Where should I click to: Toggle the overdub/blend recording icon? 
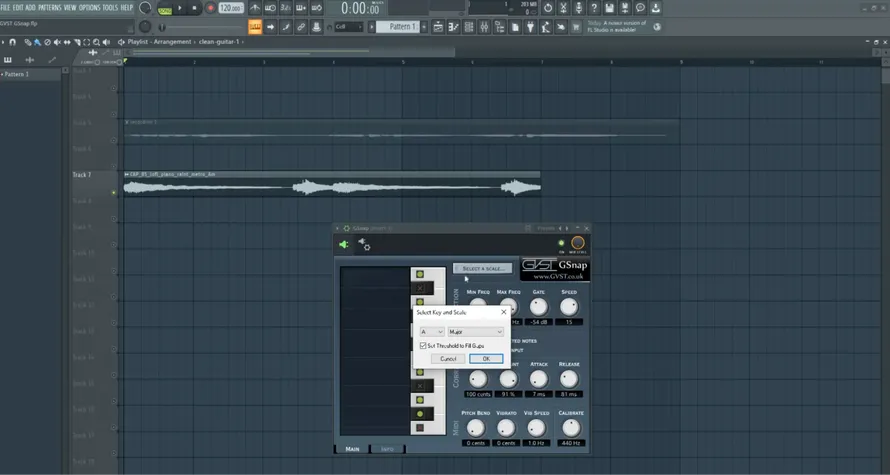301,8
